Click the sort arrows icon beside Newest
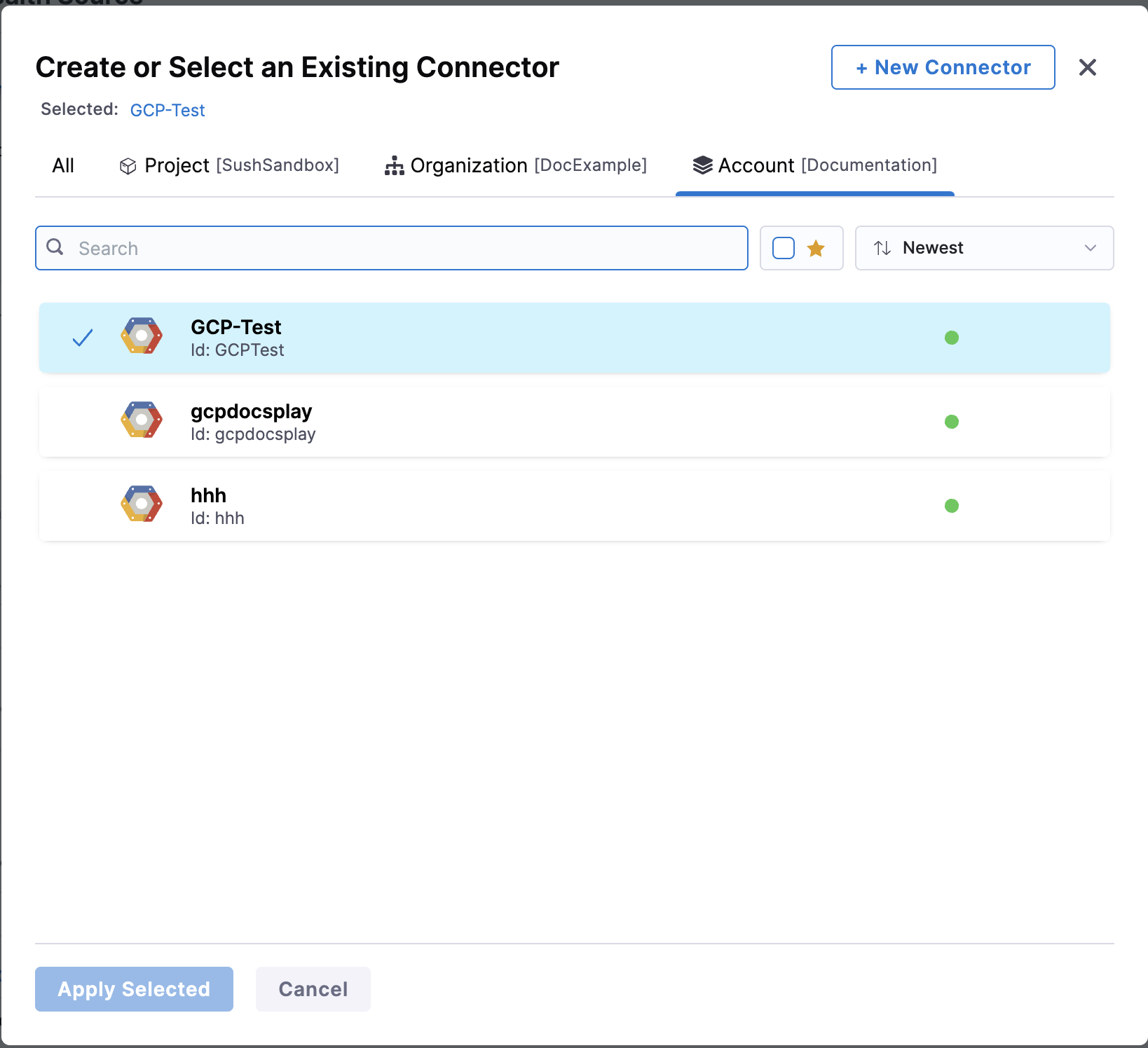This screenshot has width=1148, height=1048. [882, 248]
